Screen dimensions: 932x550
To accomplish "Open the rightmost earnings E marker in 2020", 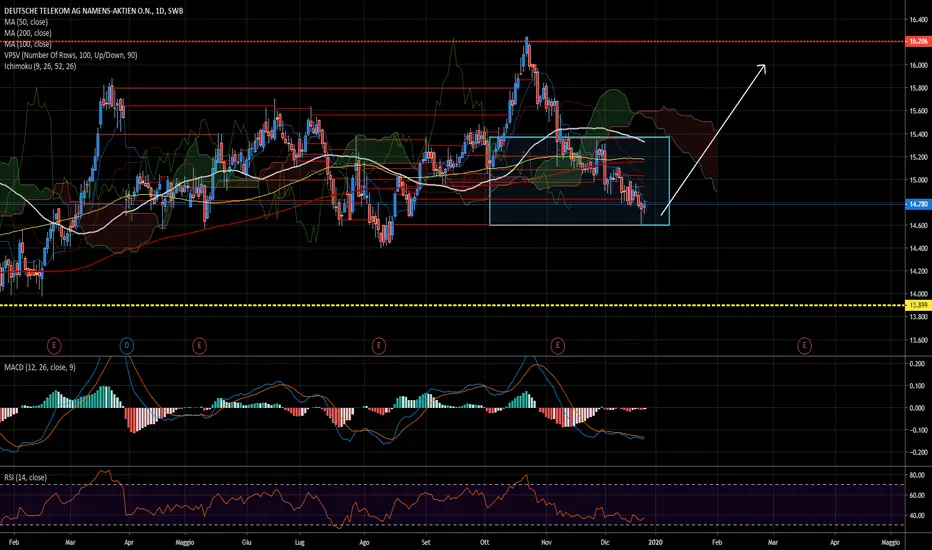I will (x=804, y=345).
